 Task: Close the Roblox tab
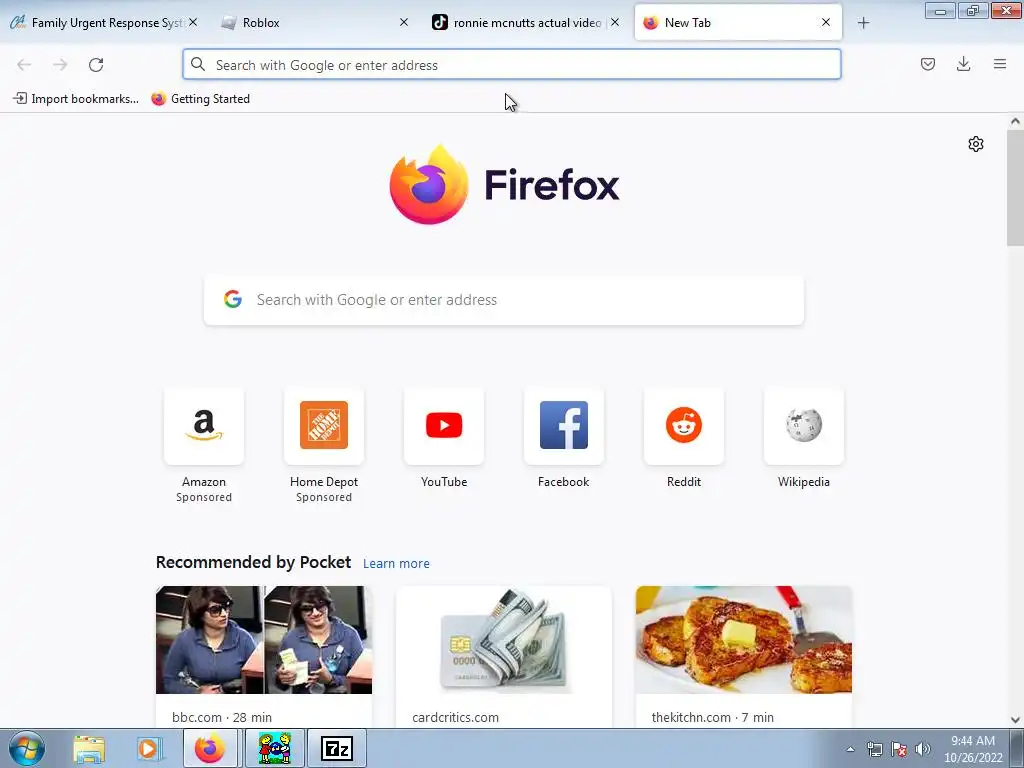(x=404, y=22)
